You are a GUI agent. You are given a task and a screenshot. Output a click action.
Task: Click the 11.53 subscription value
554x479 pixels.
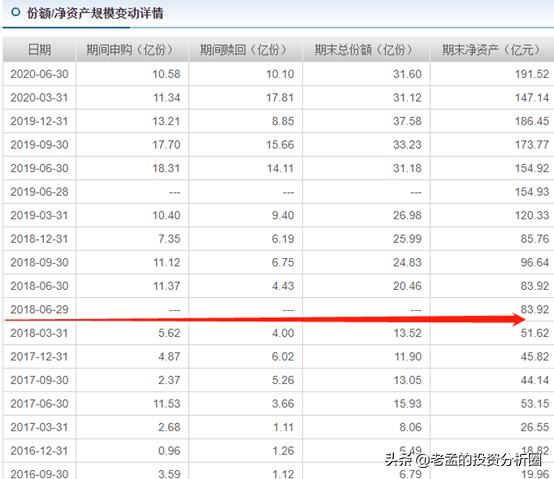(x=166, y=404)
